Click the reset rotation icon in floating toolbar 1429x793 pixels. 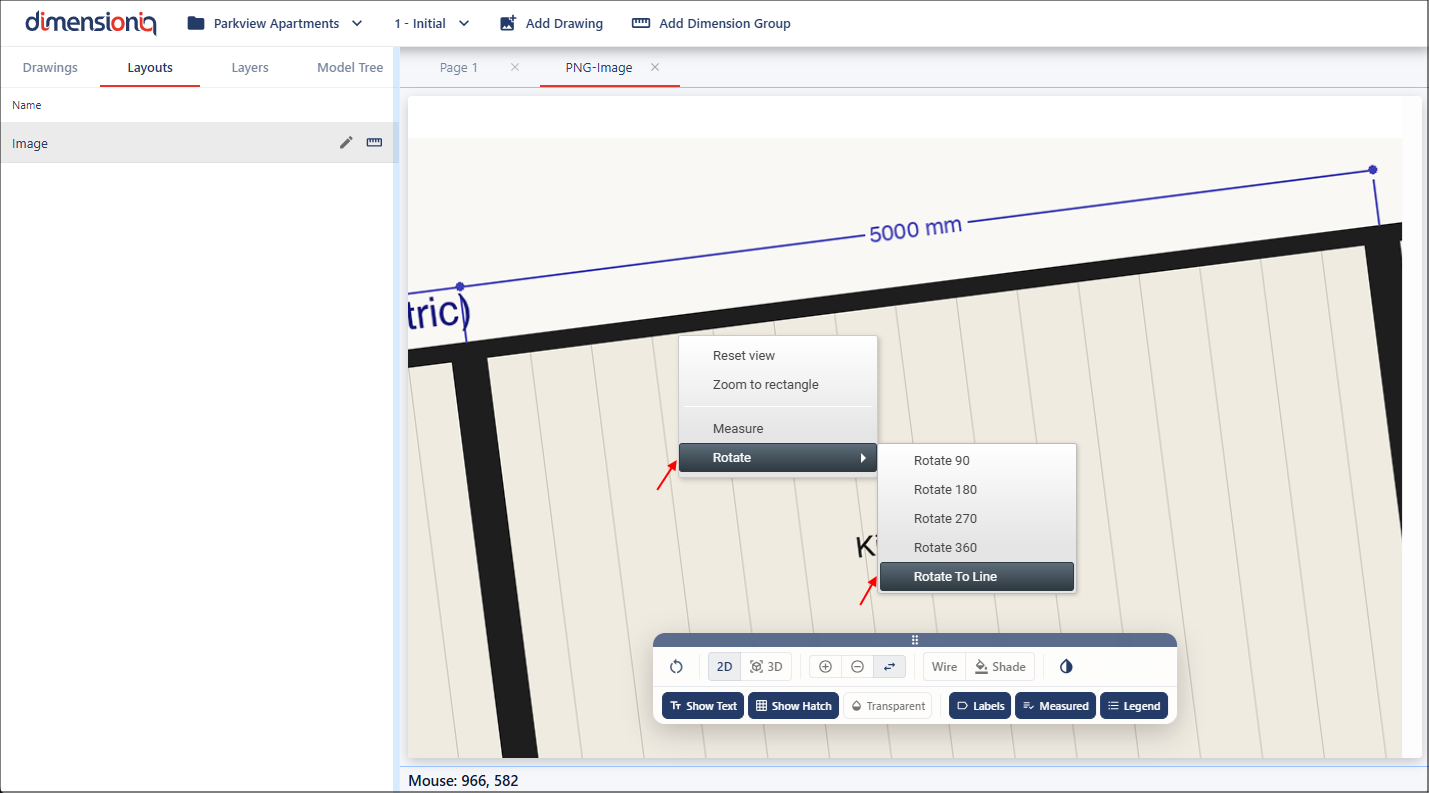[x=676, y=667]
